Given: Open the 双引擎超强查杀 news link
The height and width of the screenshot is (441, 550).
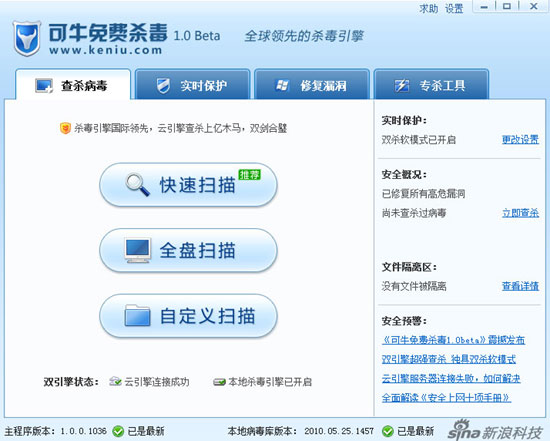Looking at the screenshot, I should pos(449,359).
